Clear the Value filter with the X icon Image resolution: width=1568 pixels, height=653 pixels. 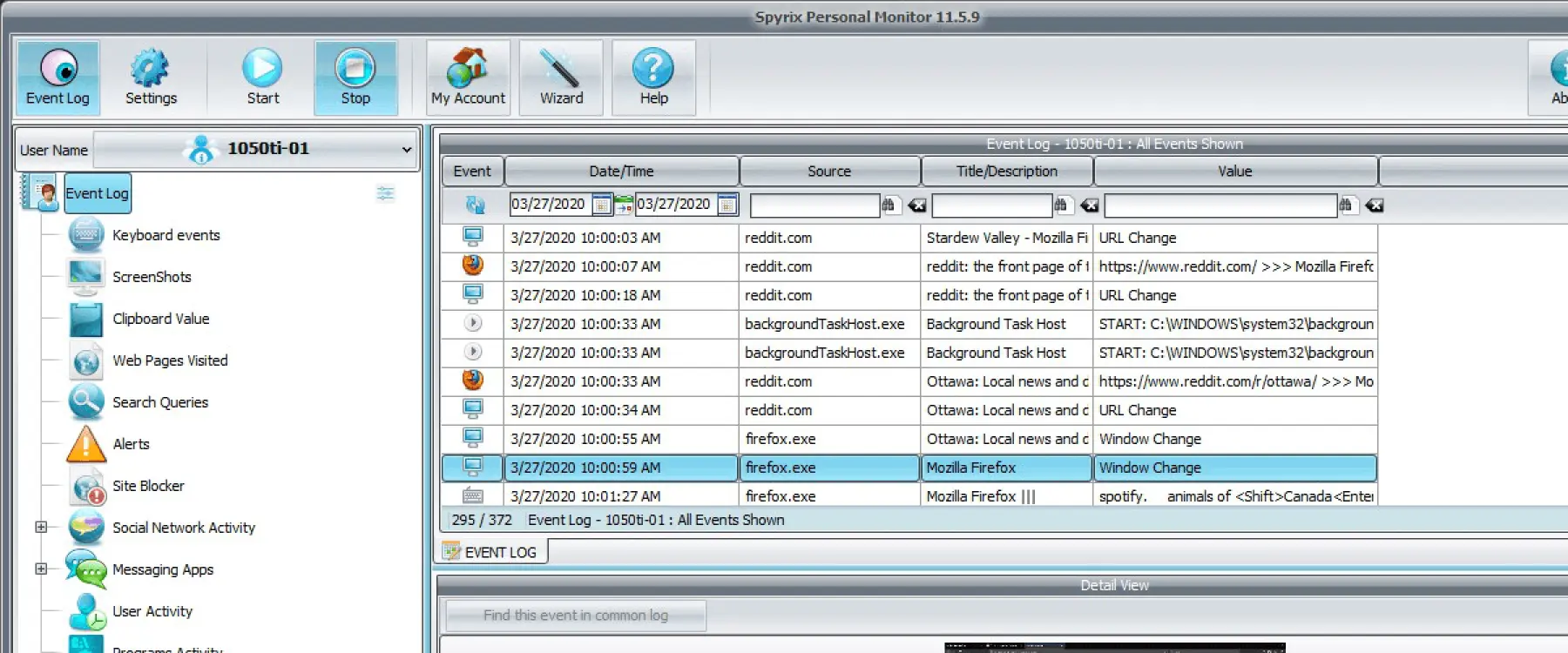click(1374, 205)
